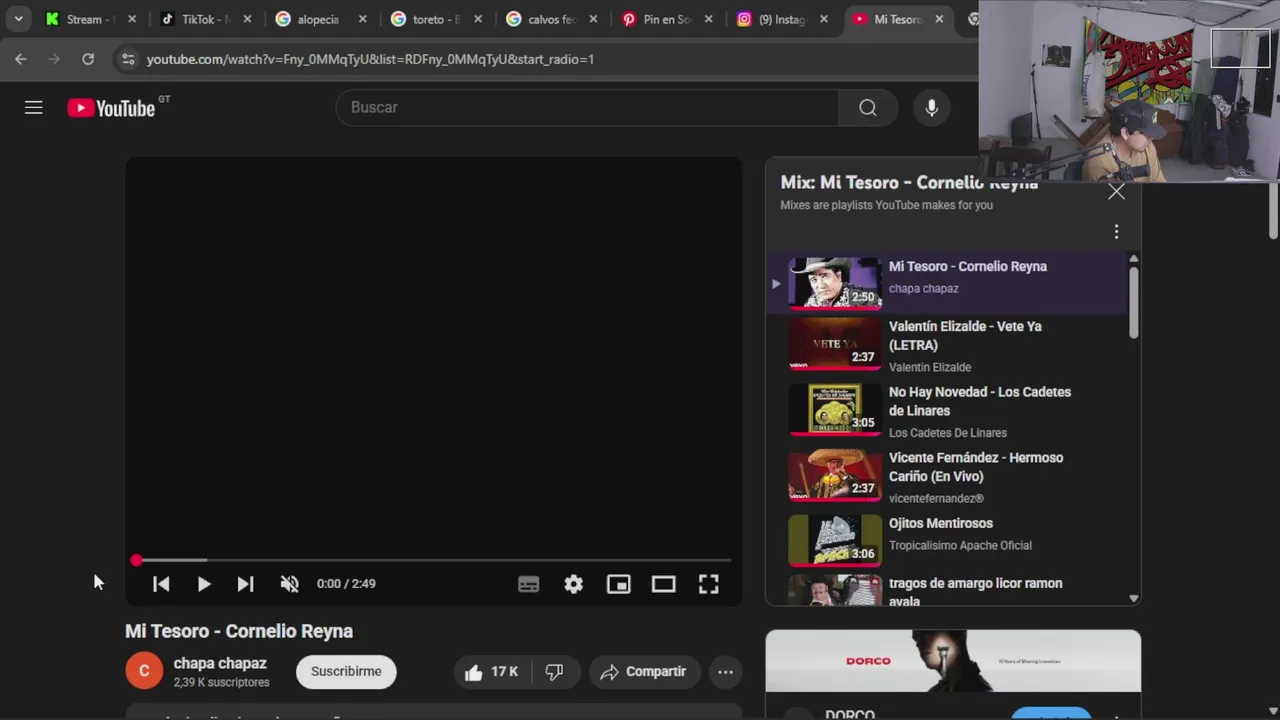This screenshot has width=1280, height=720.
Task: Enter fullscreen mode
Action: tap(708, 584)
